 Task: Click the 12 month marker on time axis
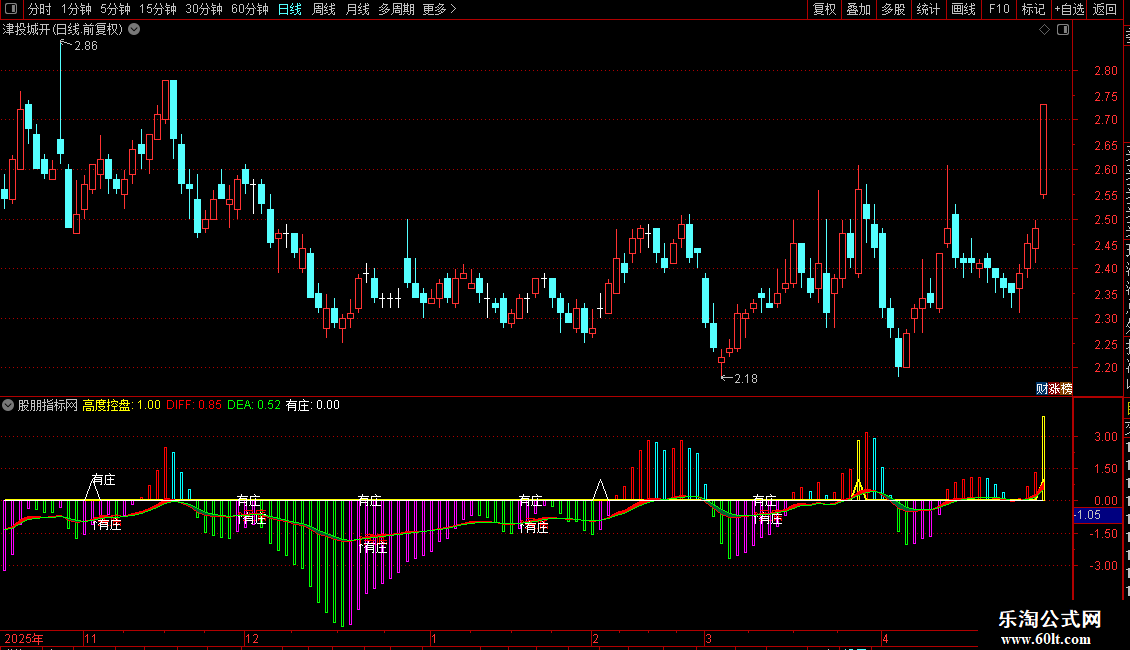pos(252,638)
